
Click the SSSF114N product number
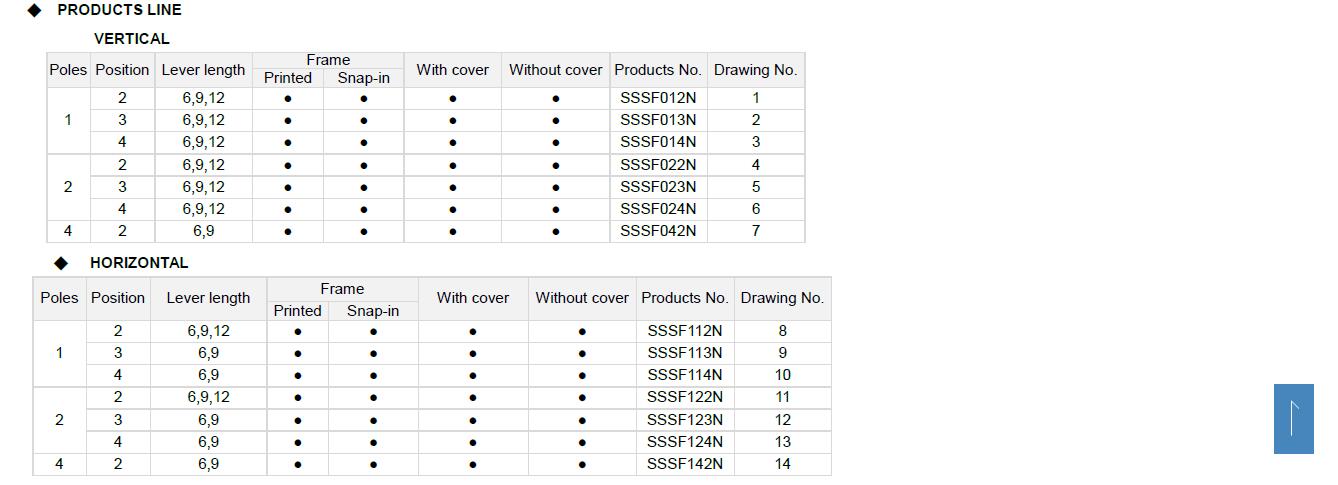pos(685,375)
